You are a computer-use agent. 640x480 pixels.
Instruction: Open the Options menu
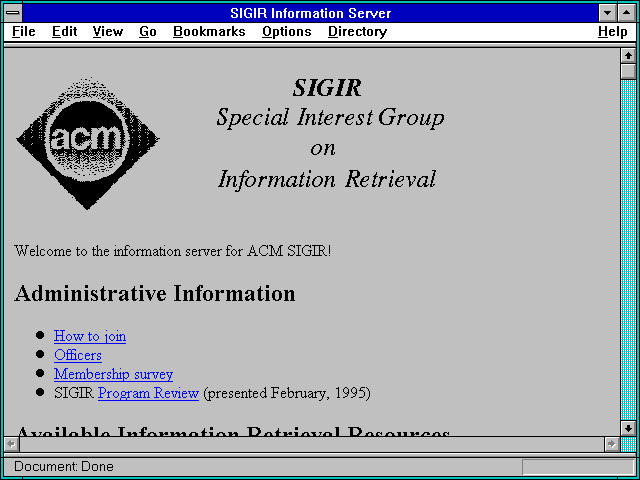pyautogui.click(x=287, y=31)
